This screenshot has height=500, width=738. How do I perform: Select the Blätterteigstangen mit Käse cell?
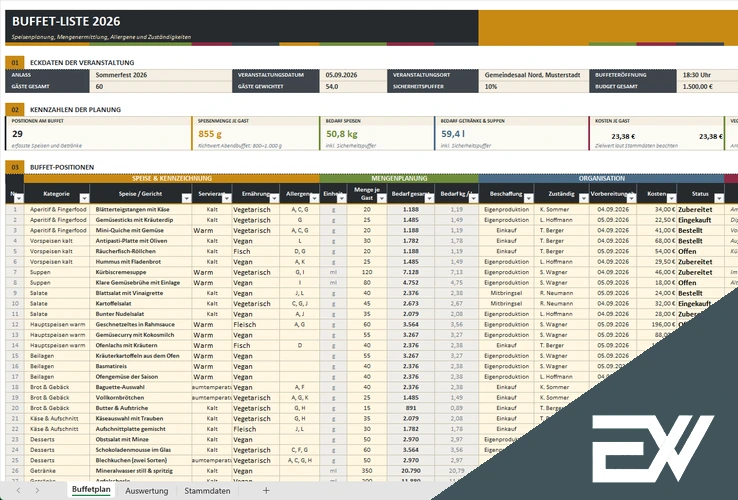pos(140,210)
